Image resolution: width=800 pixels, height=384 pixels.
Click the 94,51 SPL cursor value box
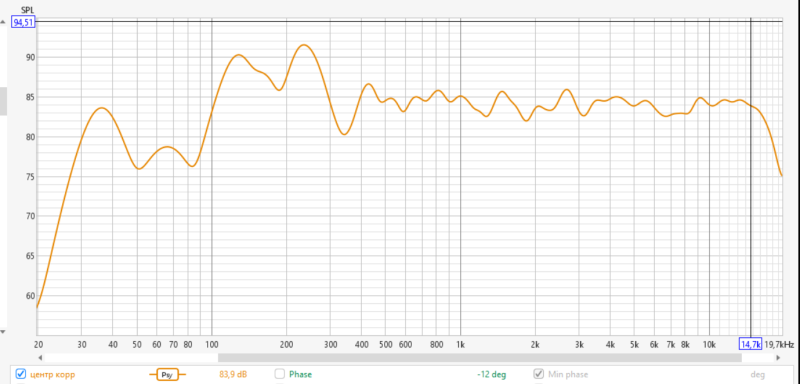[23, 22]
